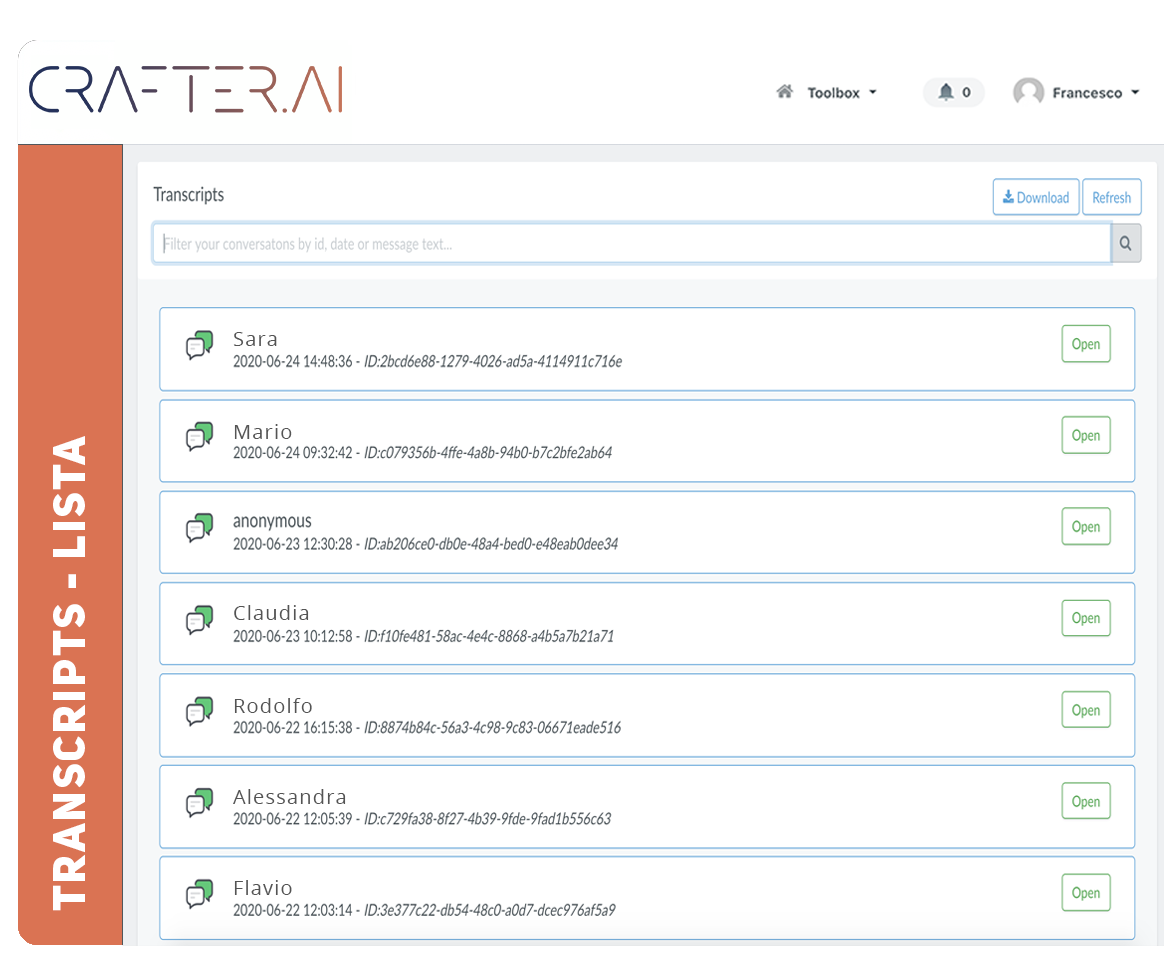Click the chat icon beside Sara
Screen dimensions: 1164x972
click(x=200, y=345)
